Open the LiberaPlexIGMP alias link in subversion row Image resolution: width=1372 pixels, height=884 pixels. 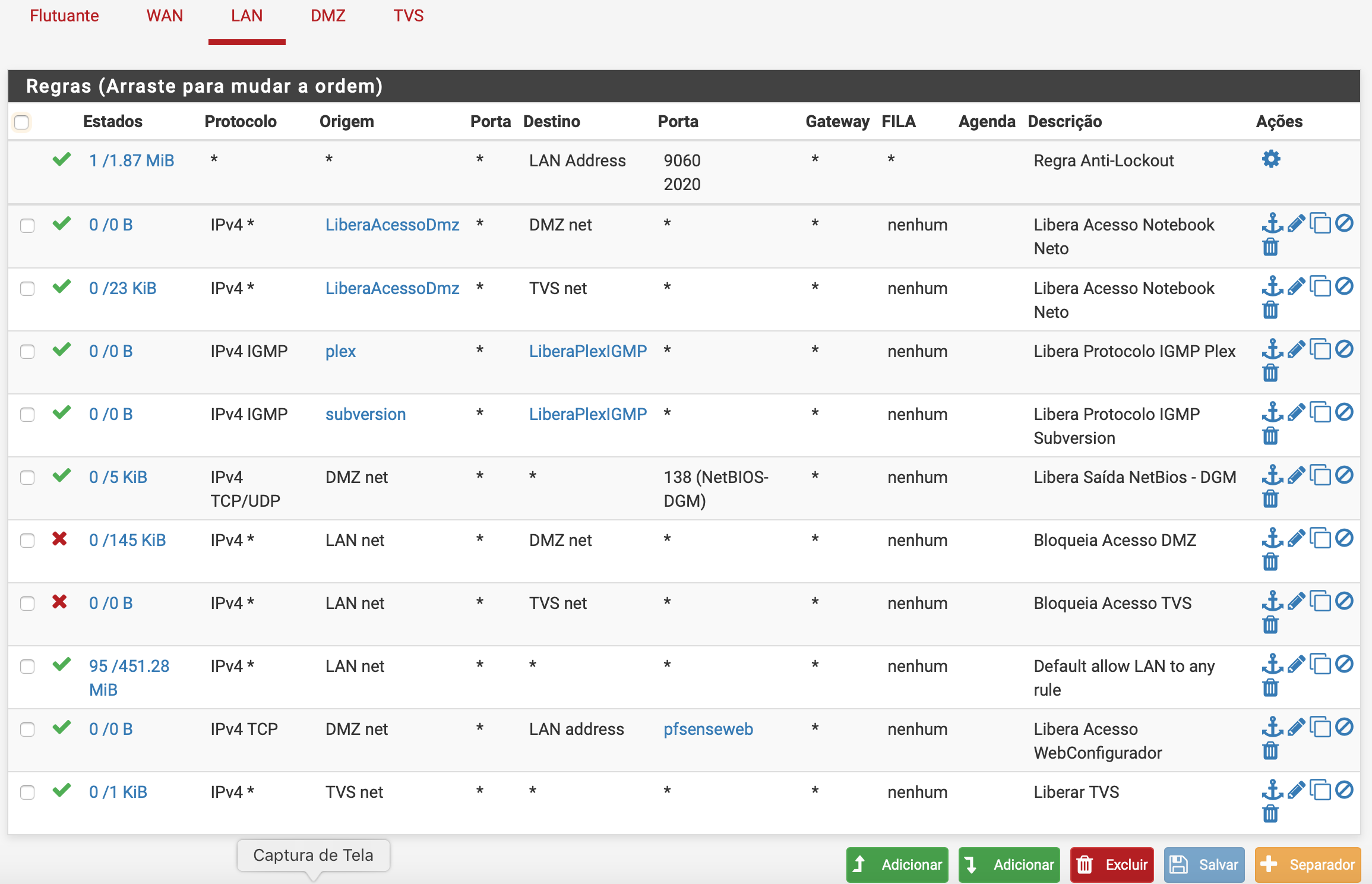tap(587, 414)
